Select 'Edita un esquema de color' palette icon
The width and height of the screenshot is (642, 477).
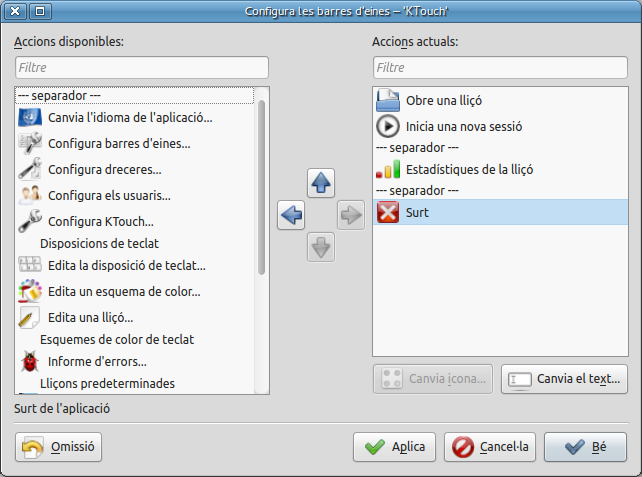pos(30,291)
